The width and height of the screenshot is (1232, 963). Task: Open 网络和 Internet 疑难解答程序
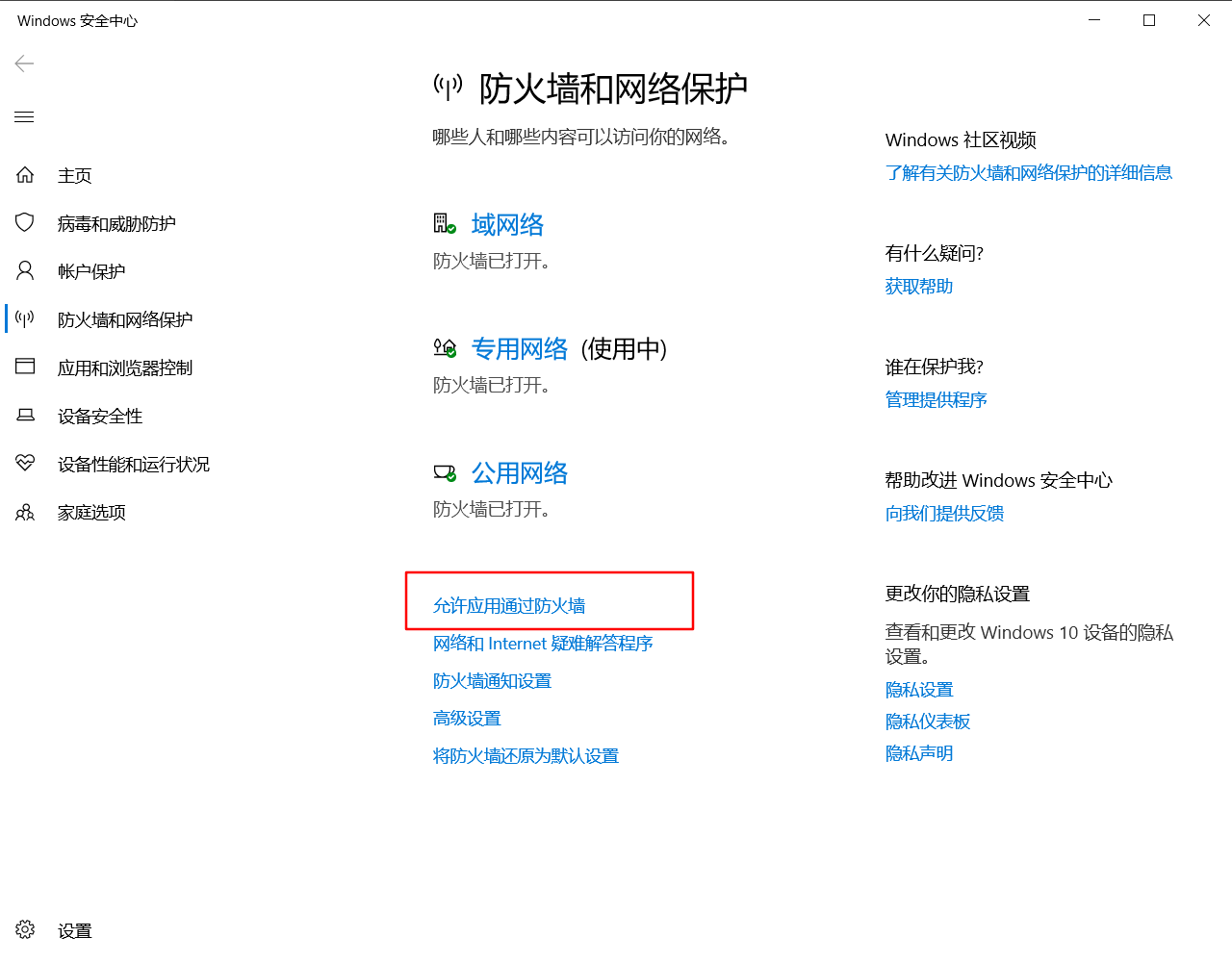coord(543,643)
